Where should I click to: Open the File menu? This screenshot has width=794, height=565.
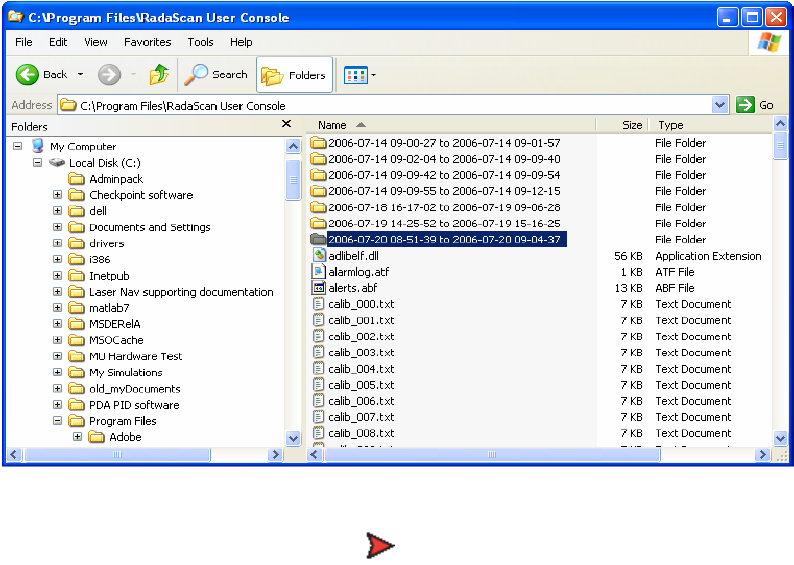[x=24, y=42]
